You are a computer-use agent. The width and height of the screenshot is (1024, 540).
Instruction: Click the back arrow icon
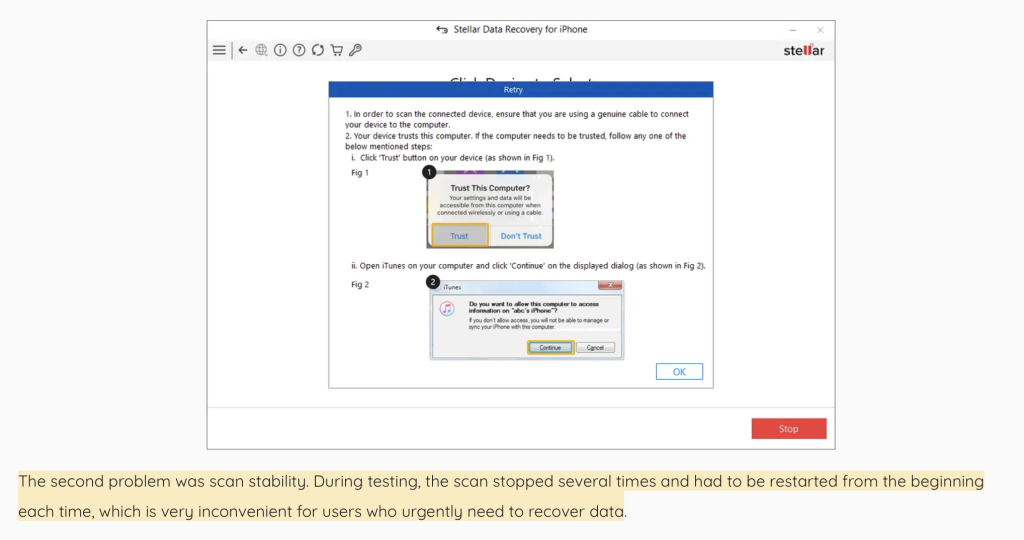(243, 50)
